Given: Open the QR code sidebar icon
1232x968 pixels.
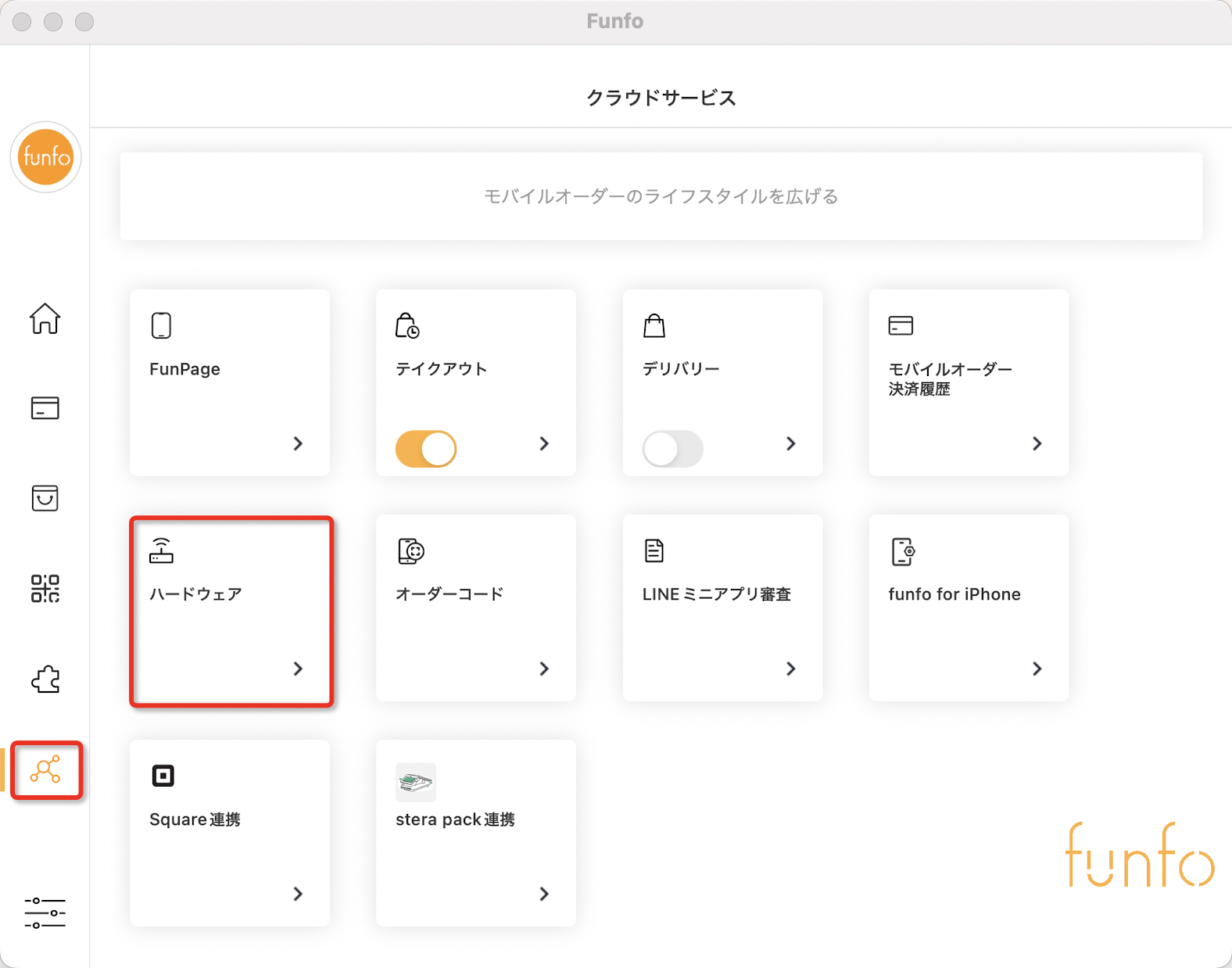Looking at the screenshot, I should click(x=45, y=588).
